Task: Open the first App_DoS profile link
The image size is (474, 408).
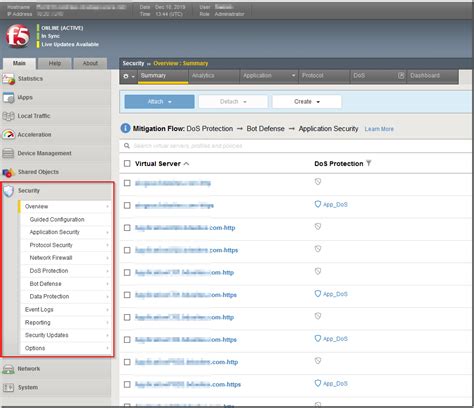Action: tap(335, 205)
